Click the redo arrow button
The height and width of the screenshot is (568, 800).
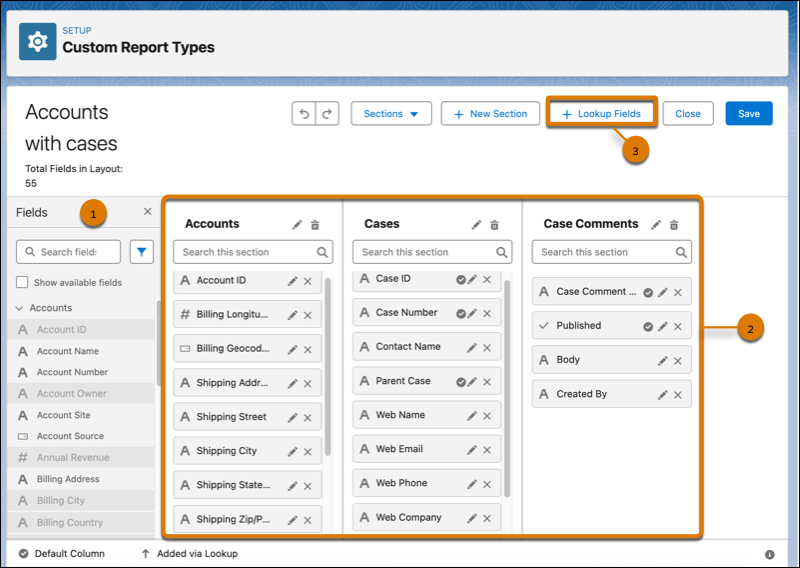click(327, 114)
